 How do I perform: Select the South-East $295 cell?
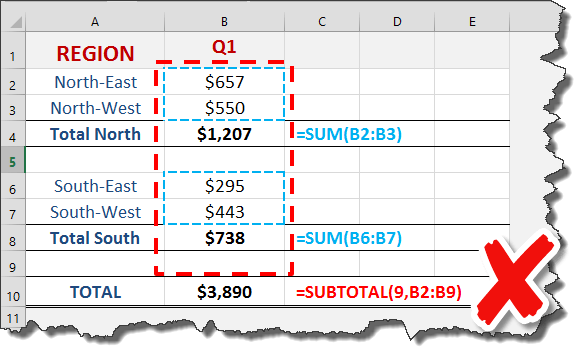(224, 186)
